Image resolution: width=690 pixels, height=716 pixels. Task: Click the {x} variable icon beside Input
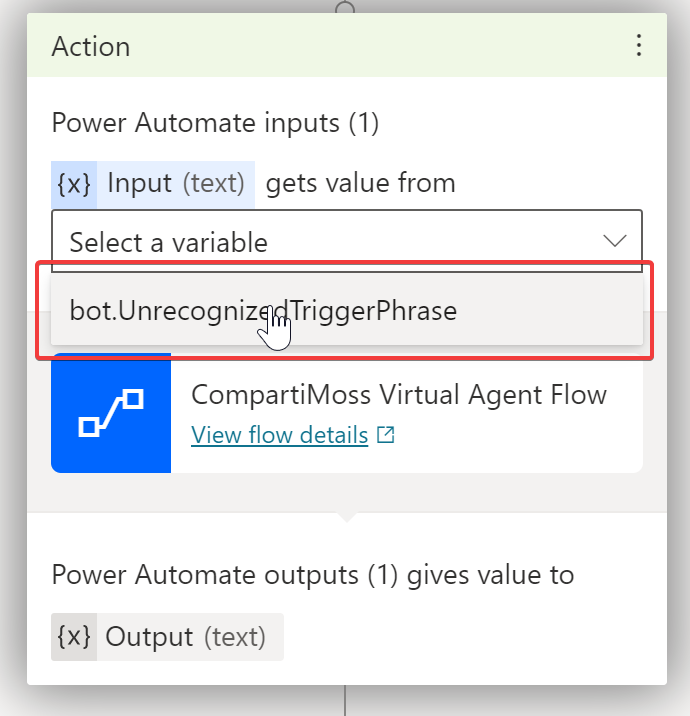coord(74,184)
